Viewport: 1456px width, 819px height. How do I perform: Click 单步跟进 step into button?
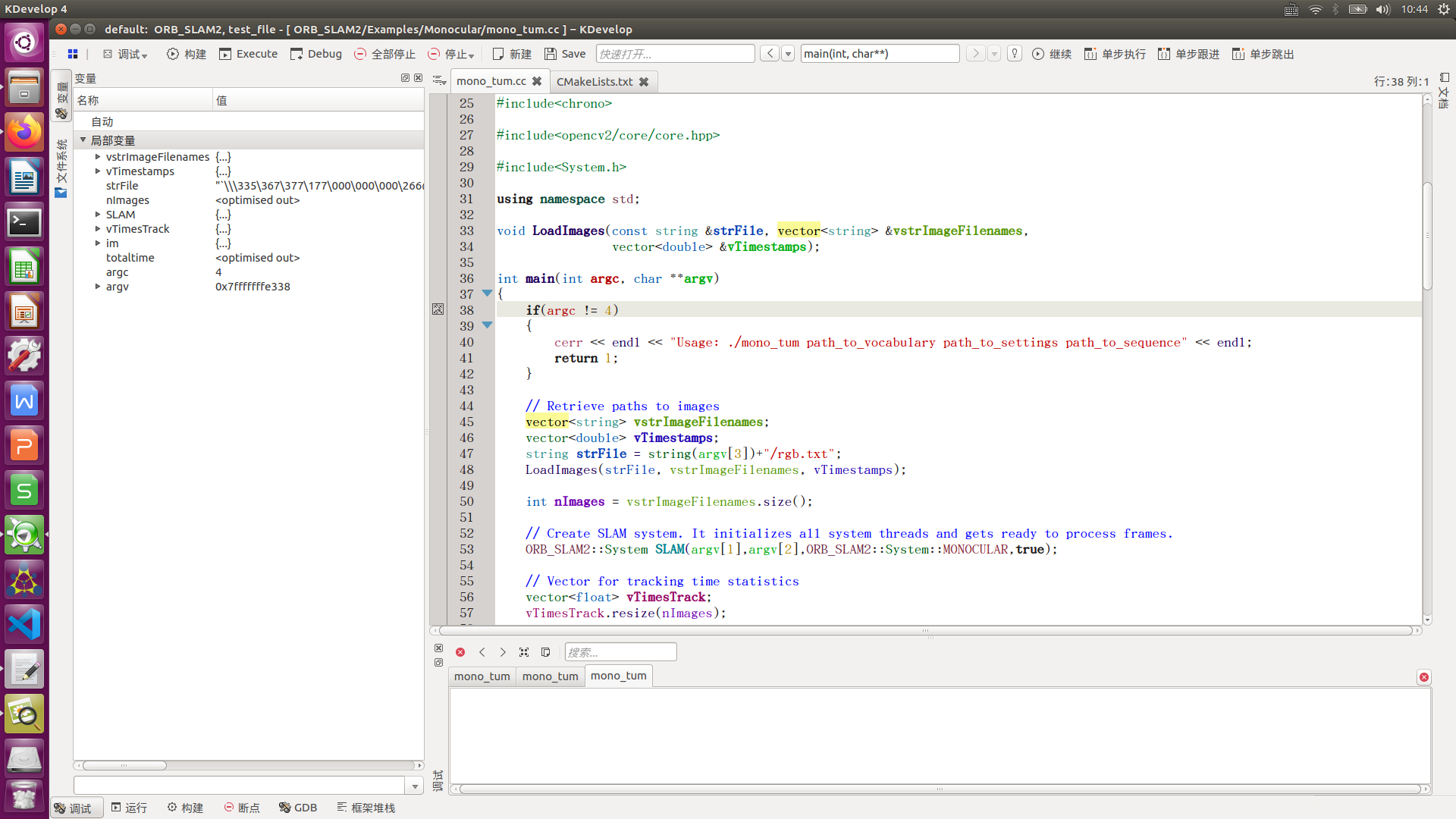(1188, 54)
